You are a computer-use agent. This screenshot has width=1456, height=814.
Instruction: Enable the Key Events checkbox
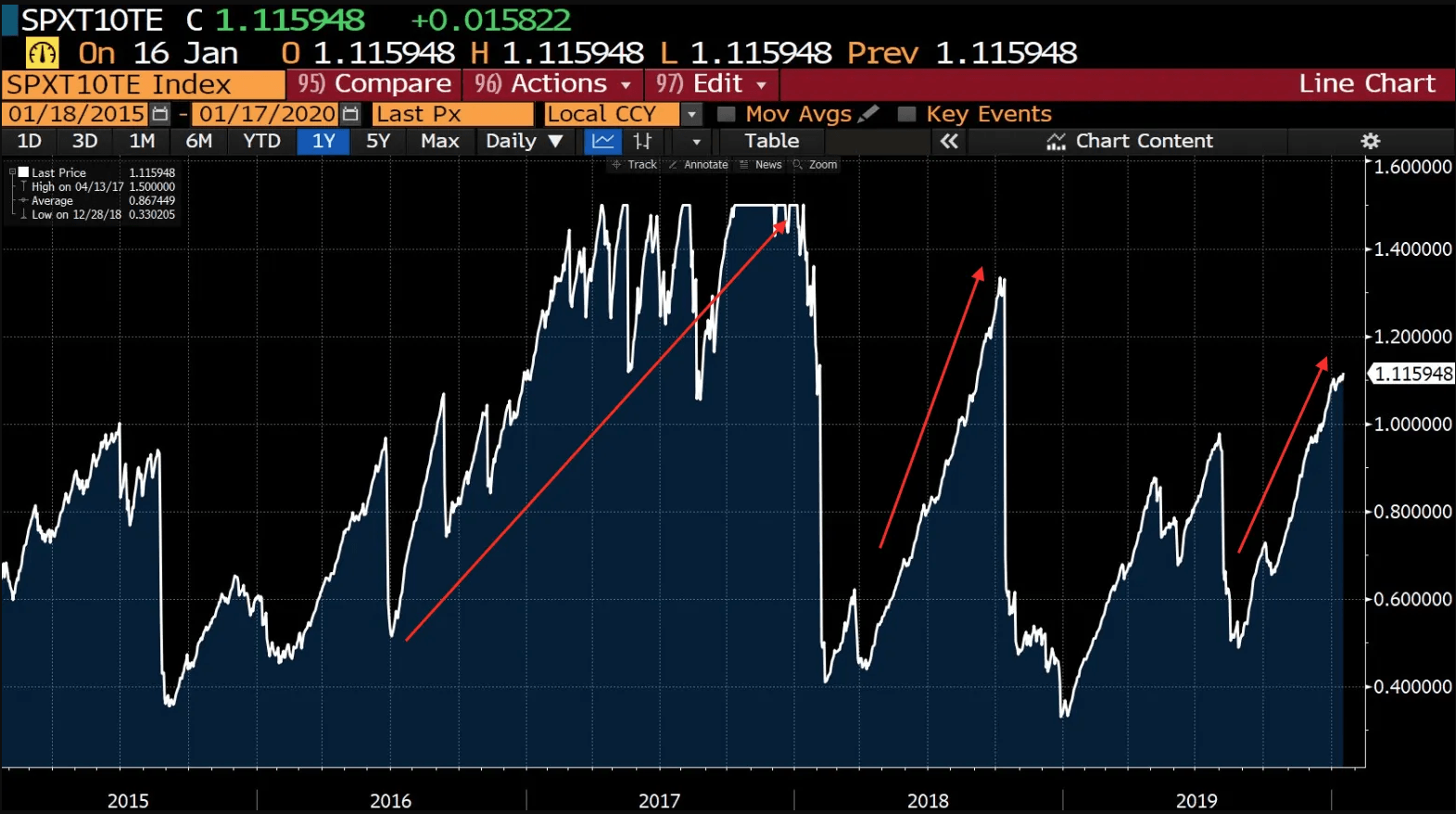pyautogui.click(x=907, y=114)
